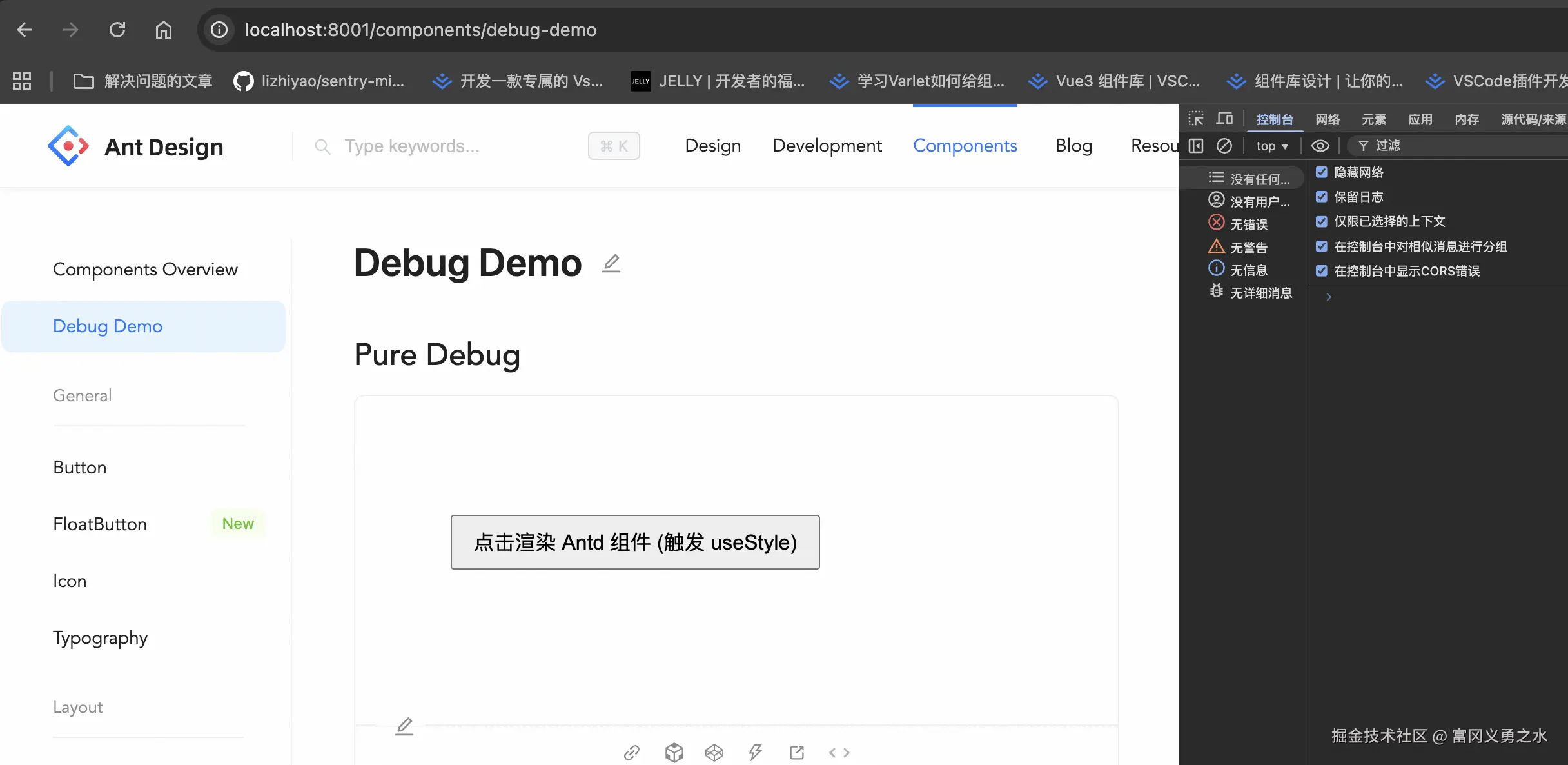Uncheck 在控制台中对相似消息进行分组 checkbox
Screen dimensions: 1568x765
[1322, 246]
